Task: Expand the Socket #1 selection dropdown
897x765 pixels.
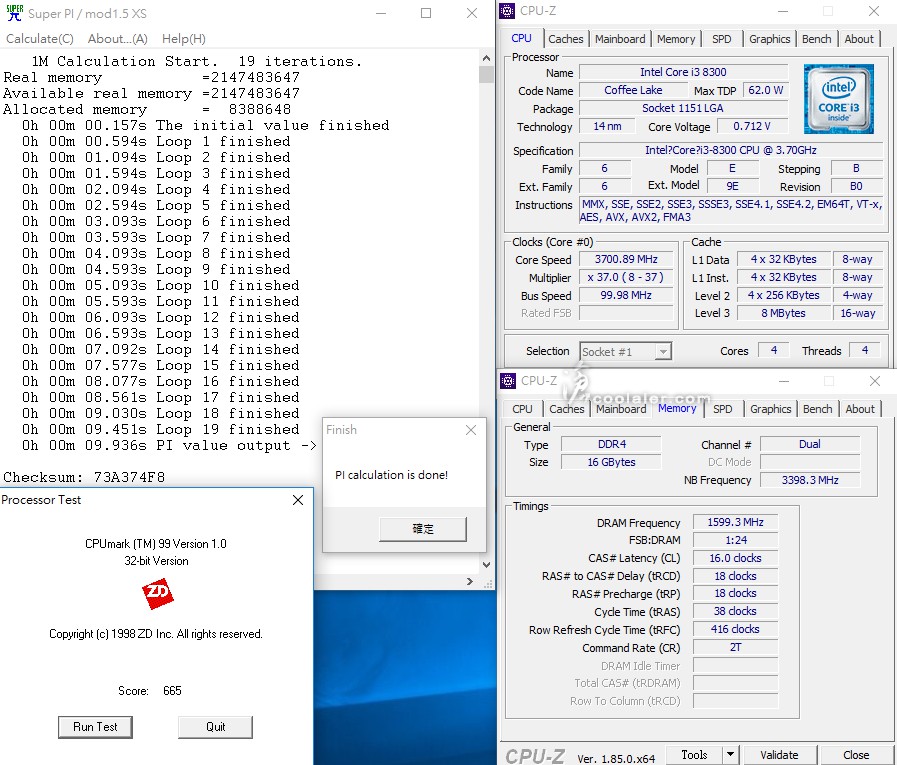Action: tap(663, 351)
